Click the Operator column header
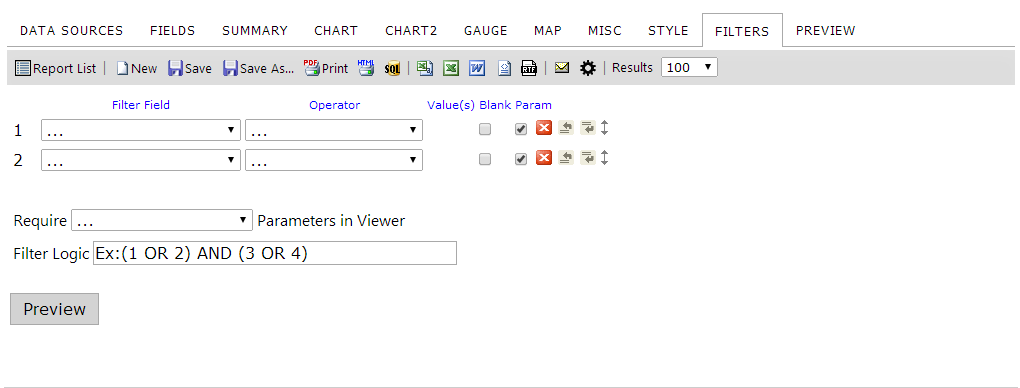Viewport: 1020px width, 388px height. click(334, 105)
